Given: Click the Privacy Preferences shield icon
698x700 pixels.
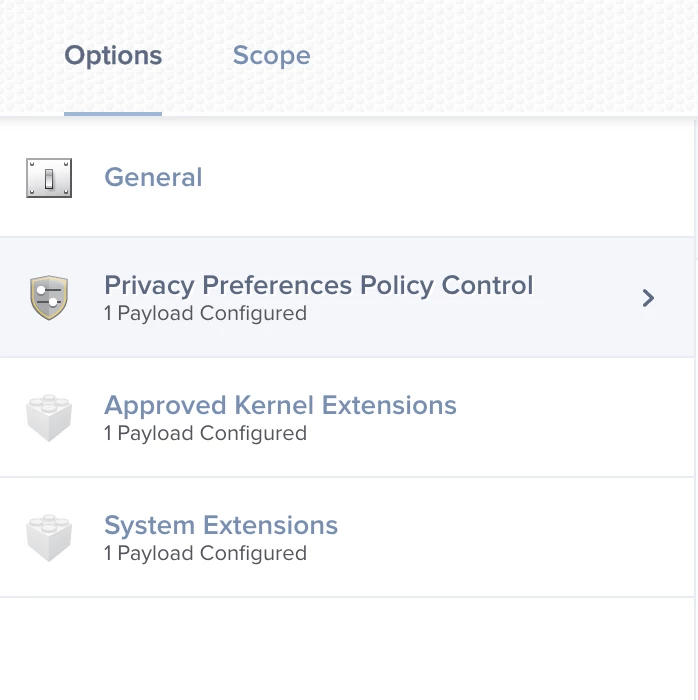Looking at the screenshot, I should point(49,297).
